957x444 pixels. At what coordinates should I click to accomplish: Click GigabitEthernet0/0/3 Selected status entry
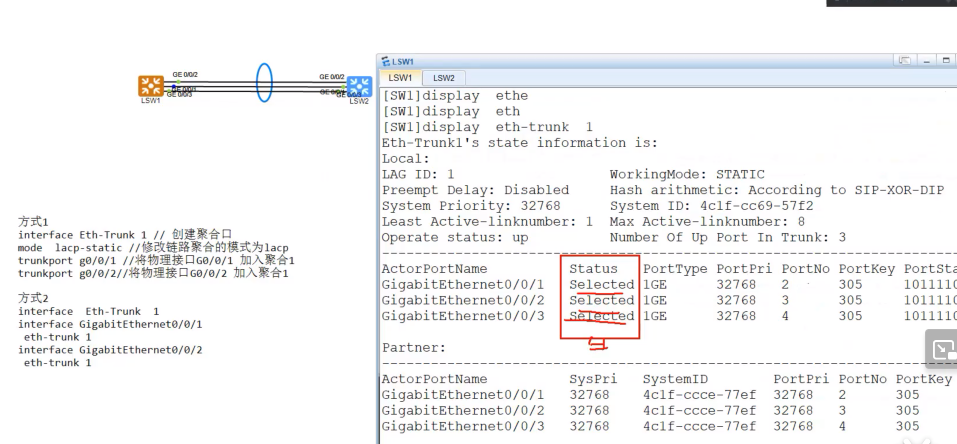(601, 316)
